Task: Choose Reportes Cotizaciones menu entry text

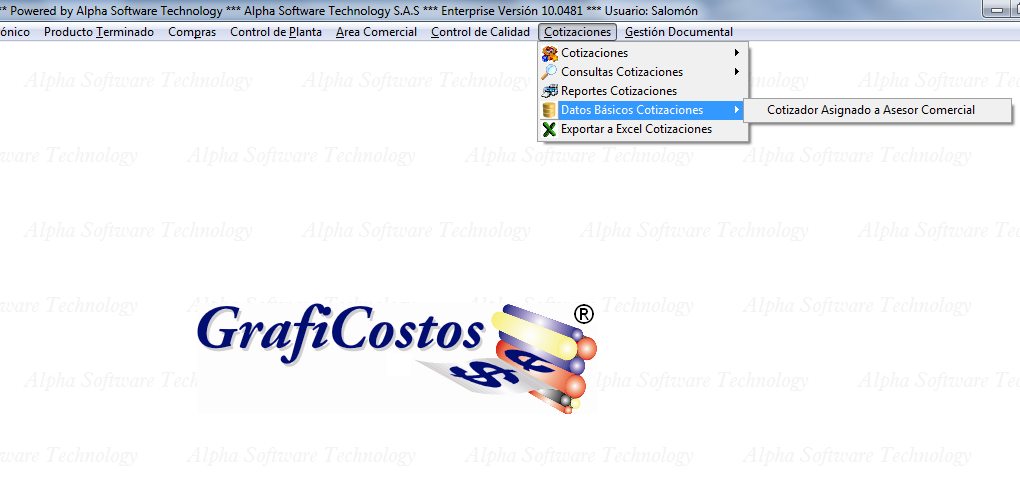Action: 618,91
